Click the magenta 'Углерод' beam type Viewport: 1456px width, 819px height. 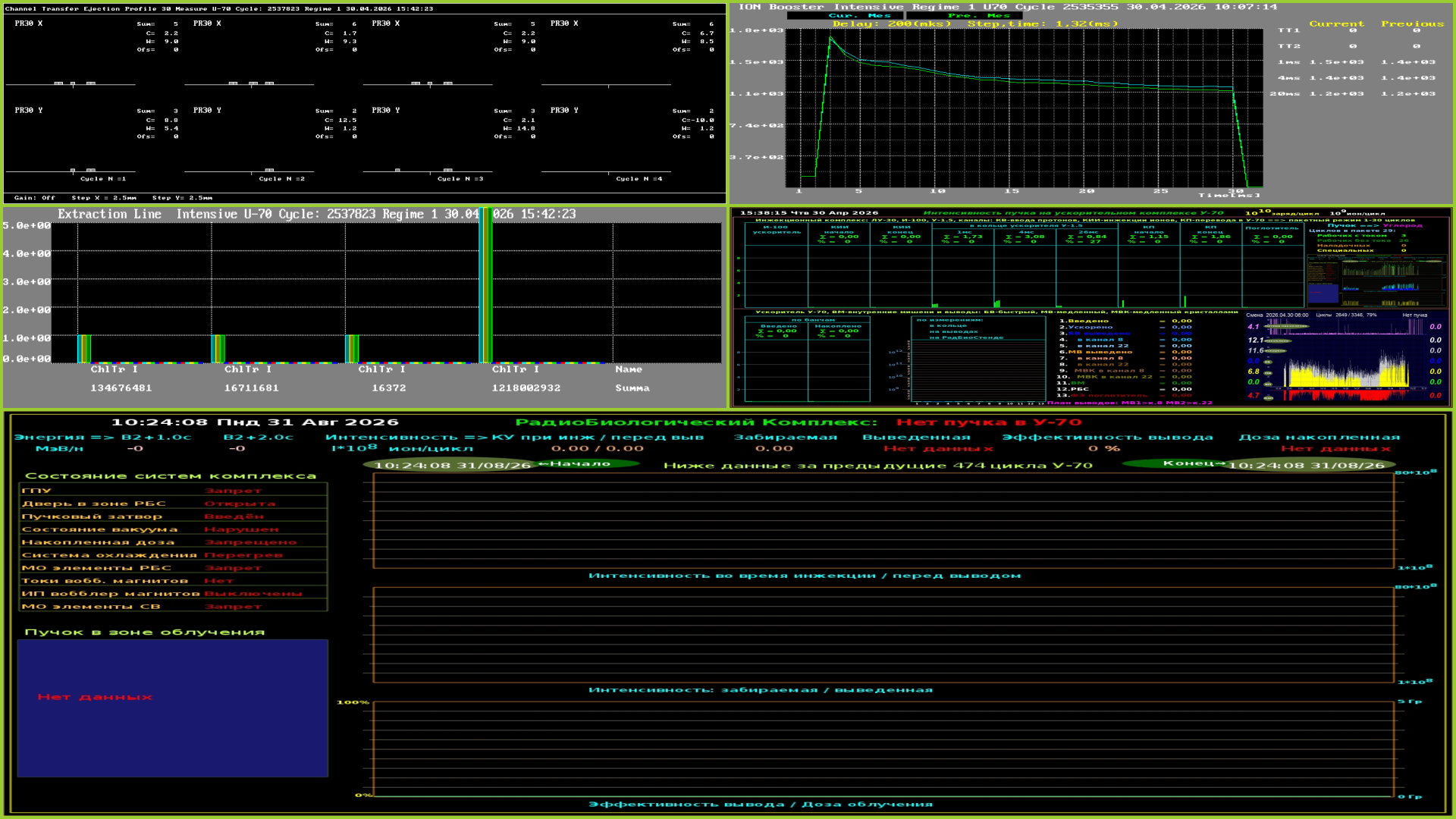point(1402,225)
